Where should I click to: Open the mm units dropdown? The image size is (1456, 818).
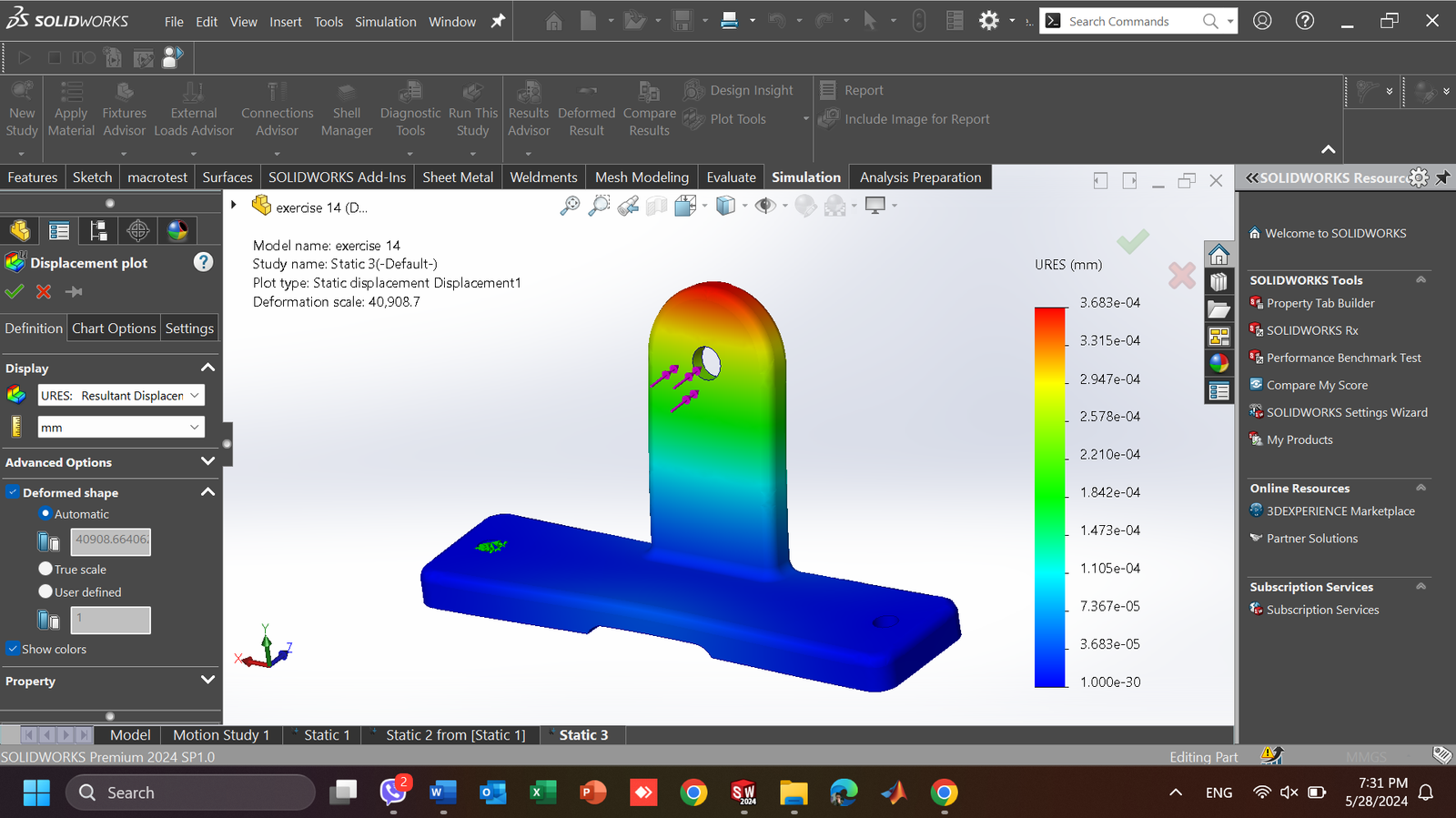pos(120,428)
